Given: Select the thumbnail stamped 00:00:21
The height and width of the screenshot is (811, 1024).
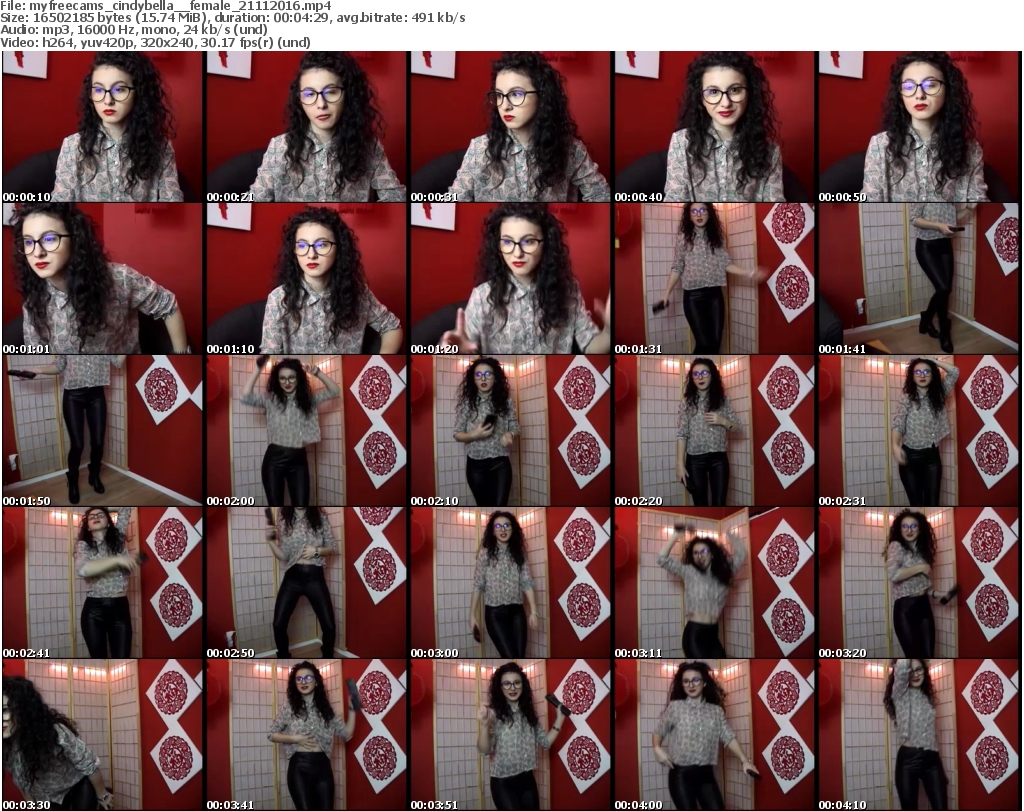Looking at the screenshot, I should tap(306, 127).
